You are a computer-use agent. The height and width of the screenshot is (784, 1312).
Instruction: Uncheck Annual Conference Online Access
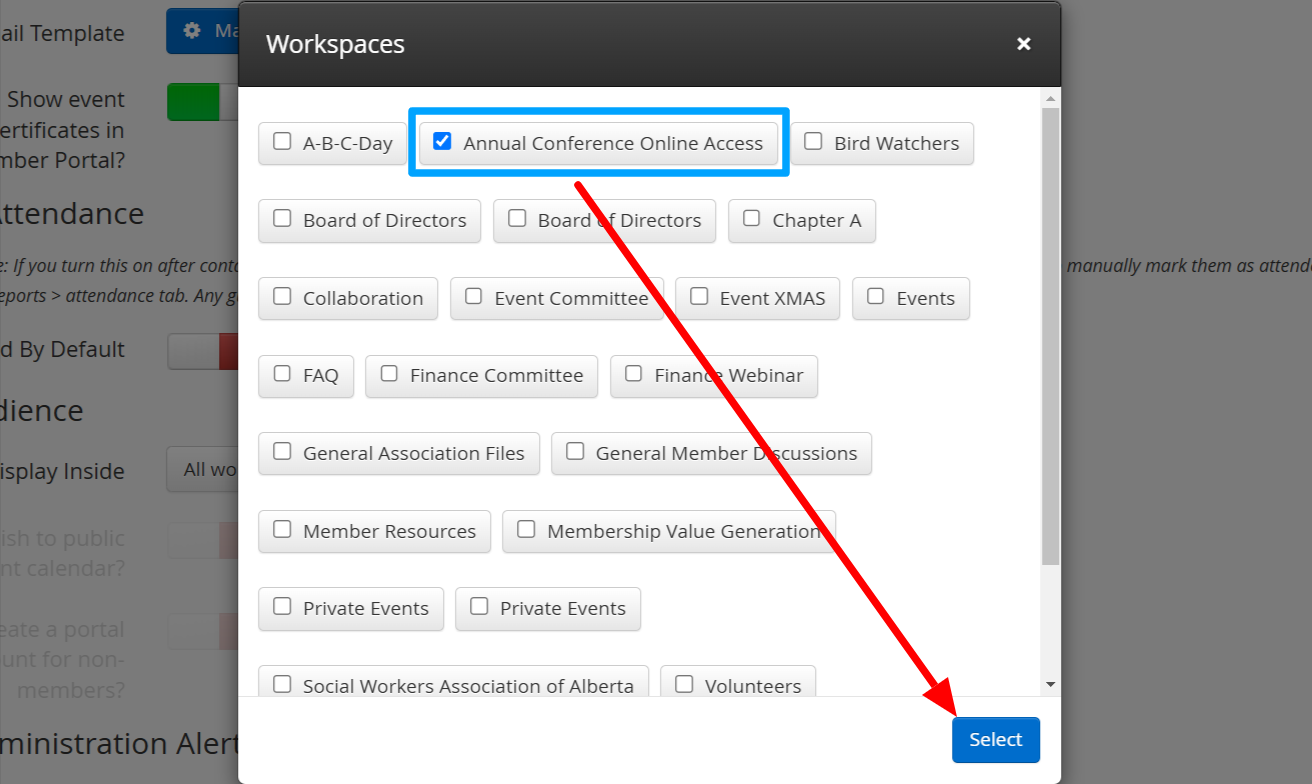point(442,142)
